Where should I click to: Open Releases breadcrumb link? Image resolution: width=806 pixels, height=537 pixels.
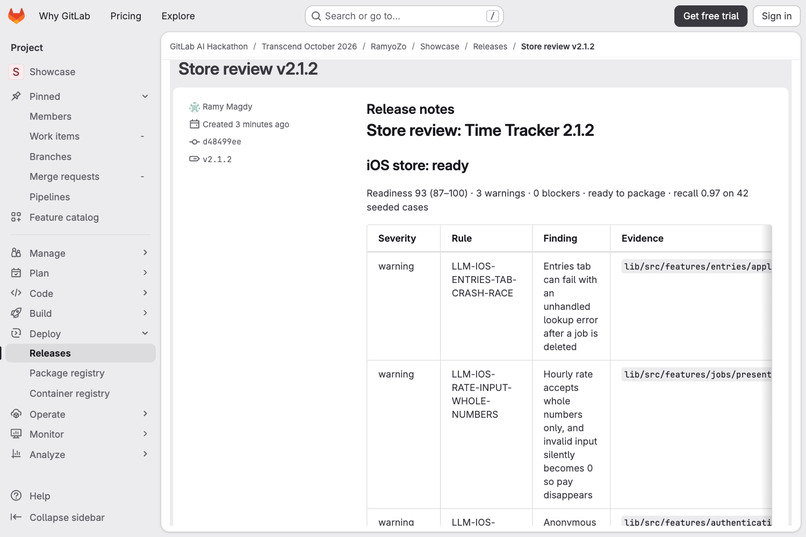pos(490,46)
